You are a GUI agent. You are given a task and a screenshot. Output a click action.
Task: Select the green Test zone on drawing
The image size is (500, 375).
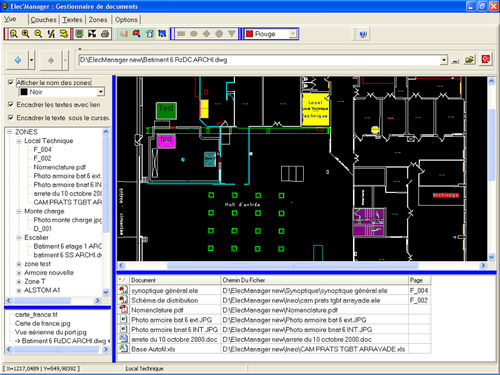tap(166, 110)
